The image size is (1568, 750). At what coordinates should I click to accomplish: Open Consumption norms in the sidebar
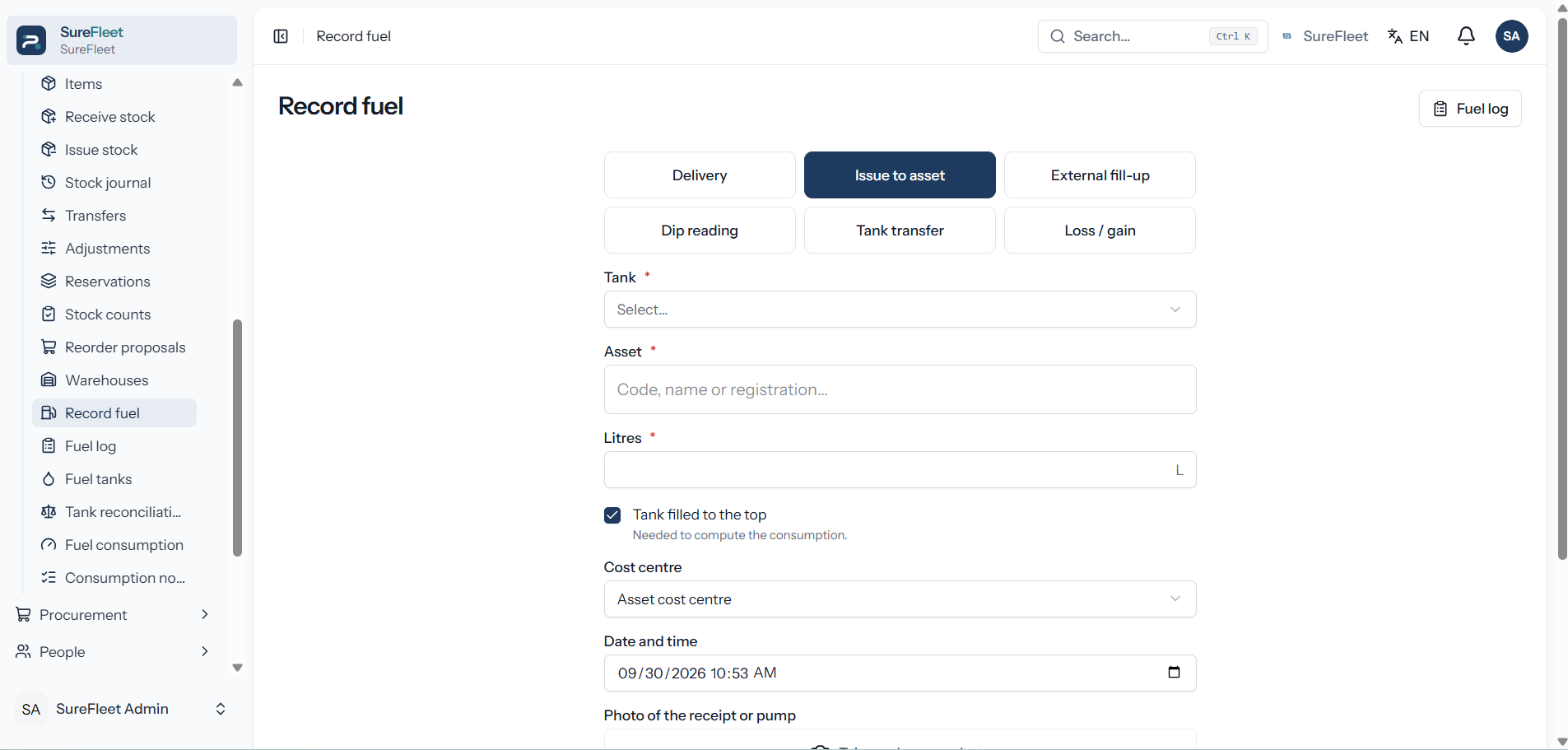[114, 578]
